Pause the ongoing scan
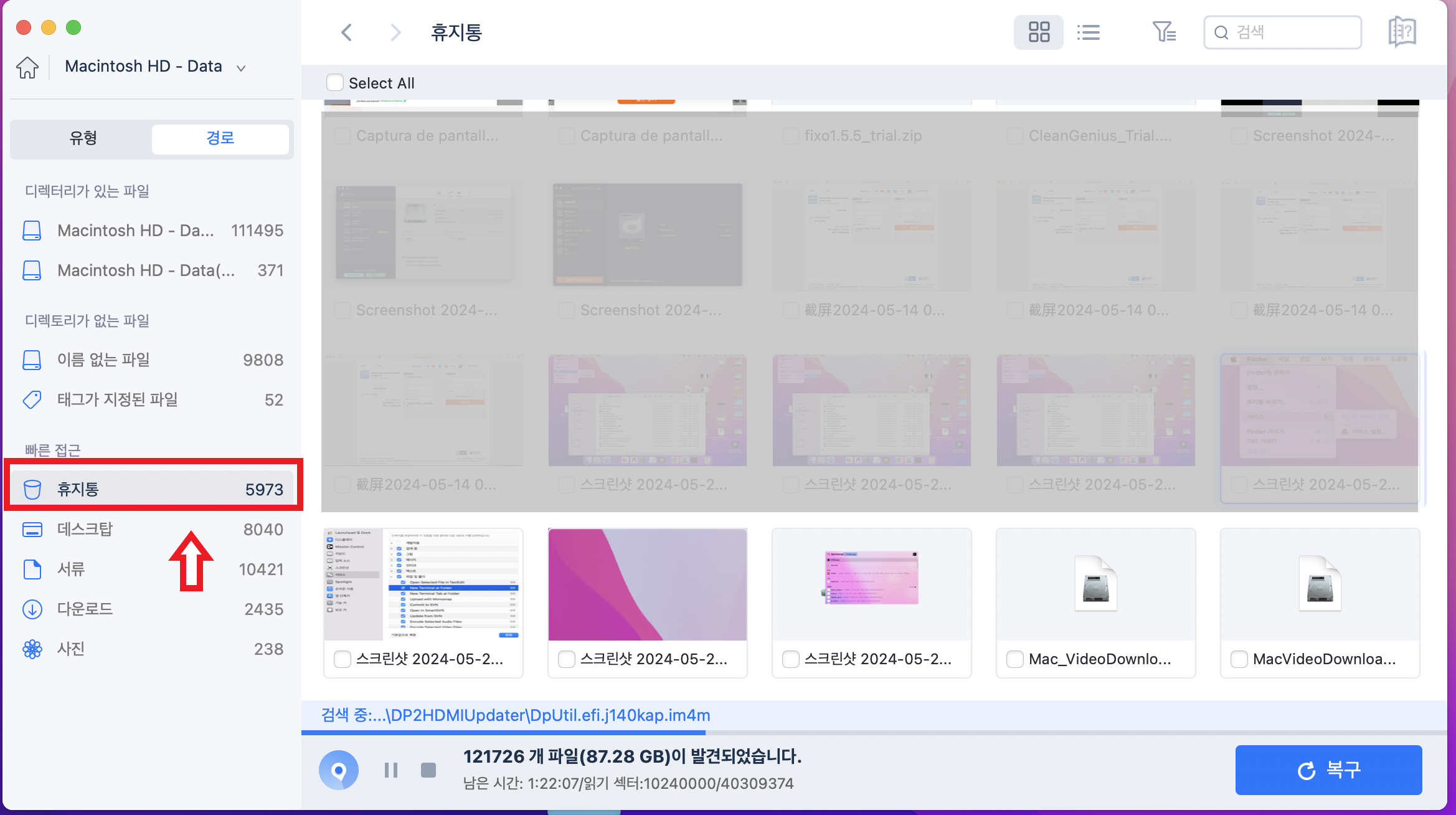The image size is (1456, 815). (x=391, y=770)
